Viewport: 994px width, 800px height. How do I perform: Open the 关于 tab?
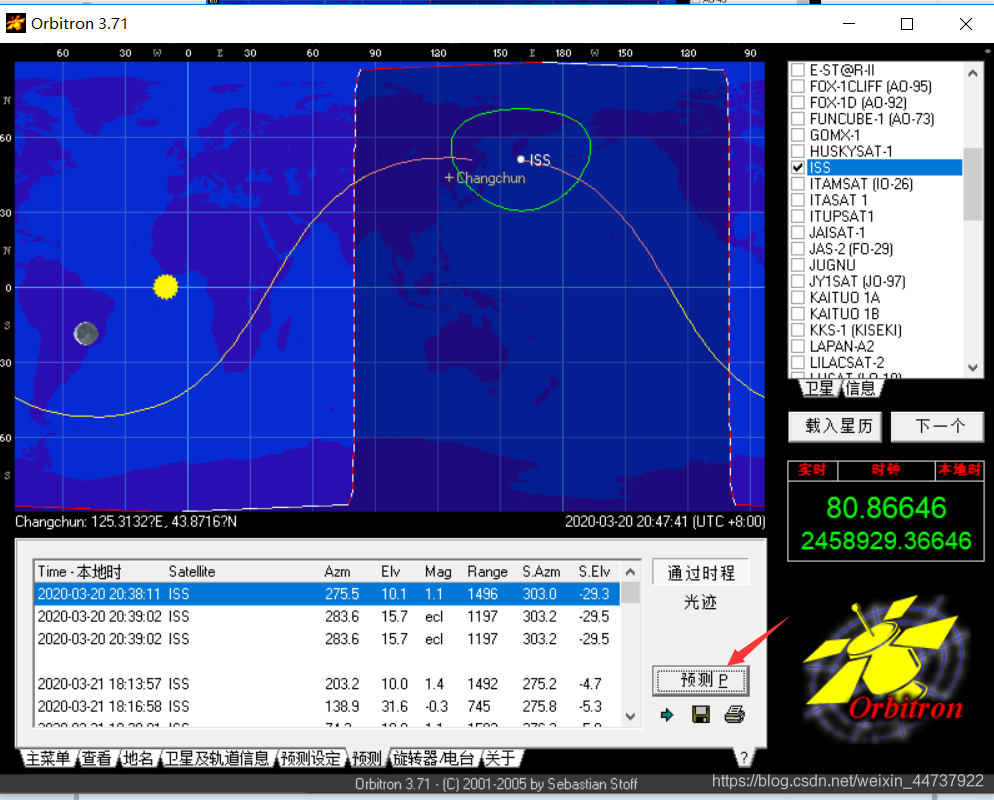tap(501, 758)
